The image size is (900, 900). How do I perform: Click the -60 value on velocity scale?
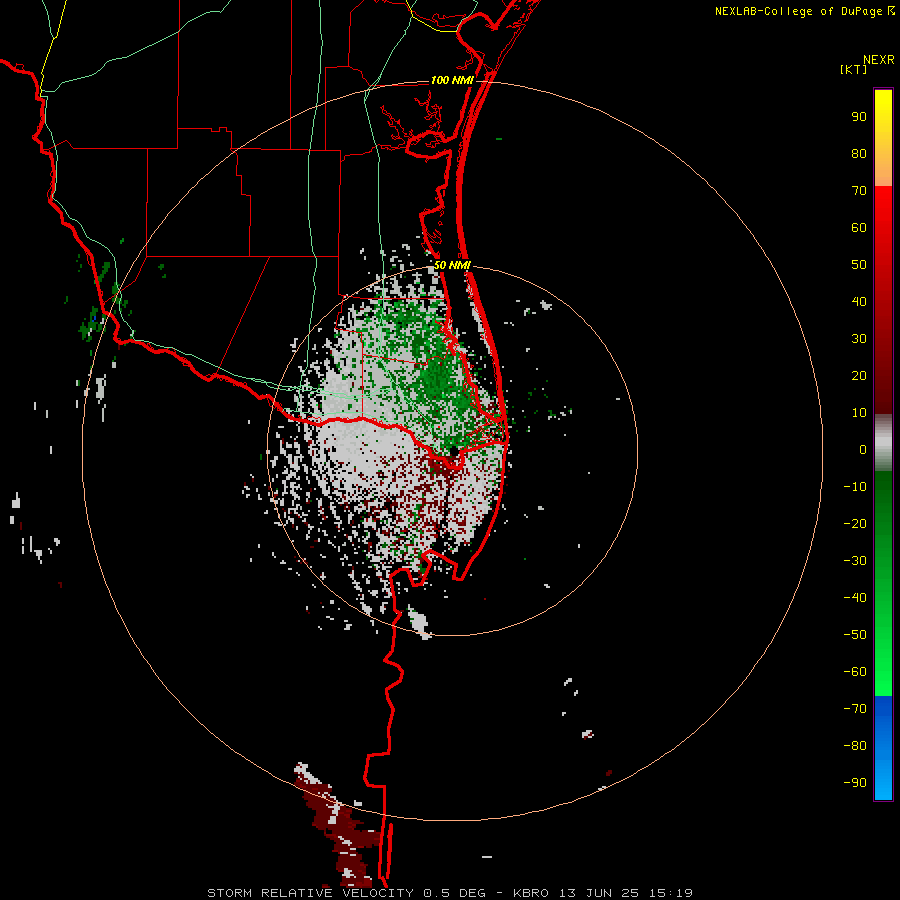[855, 672]
